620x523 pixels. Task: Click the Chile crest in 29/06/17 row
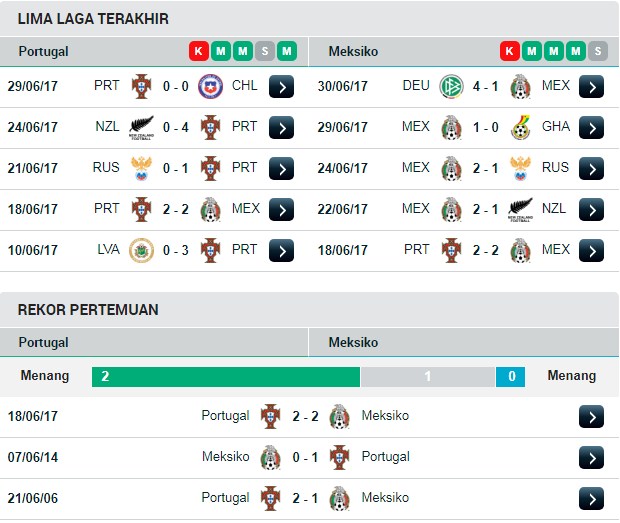coord(210,86)
